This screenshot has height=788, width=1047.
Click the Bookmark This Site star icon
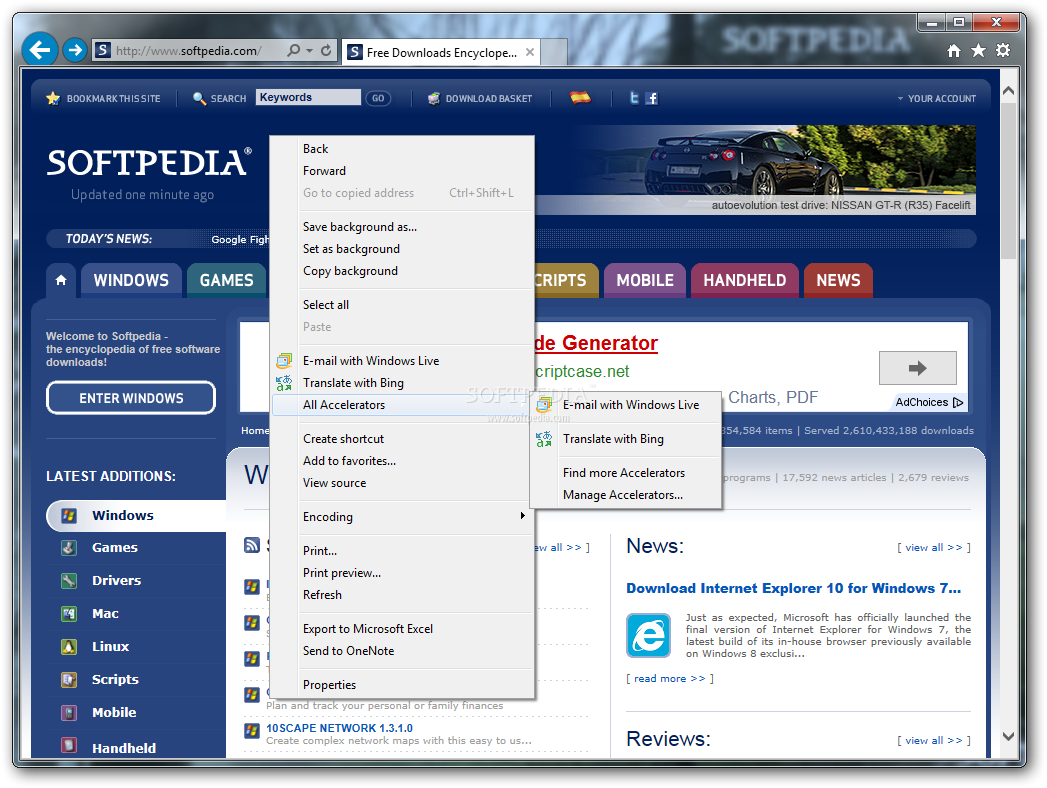tap(53, 98)
